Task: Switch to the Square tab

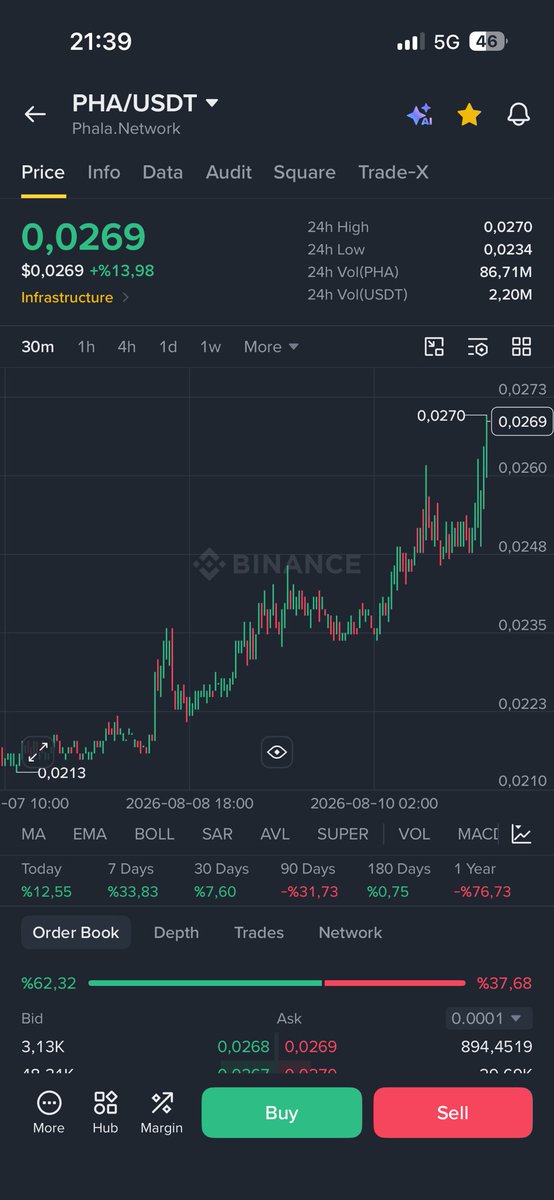Action: click(305, 172)
